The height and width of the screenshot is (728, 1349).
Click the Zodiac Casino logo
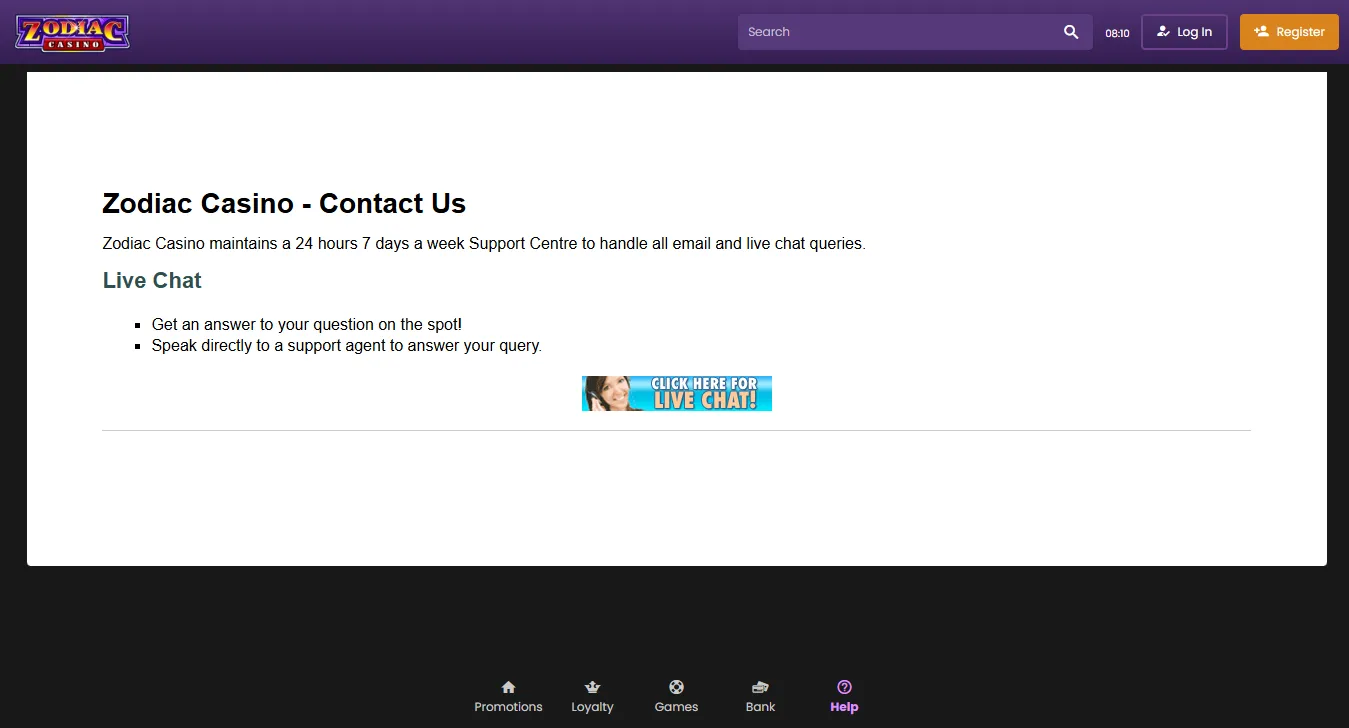72,33
